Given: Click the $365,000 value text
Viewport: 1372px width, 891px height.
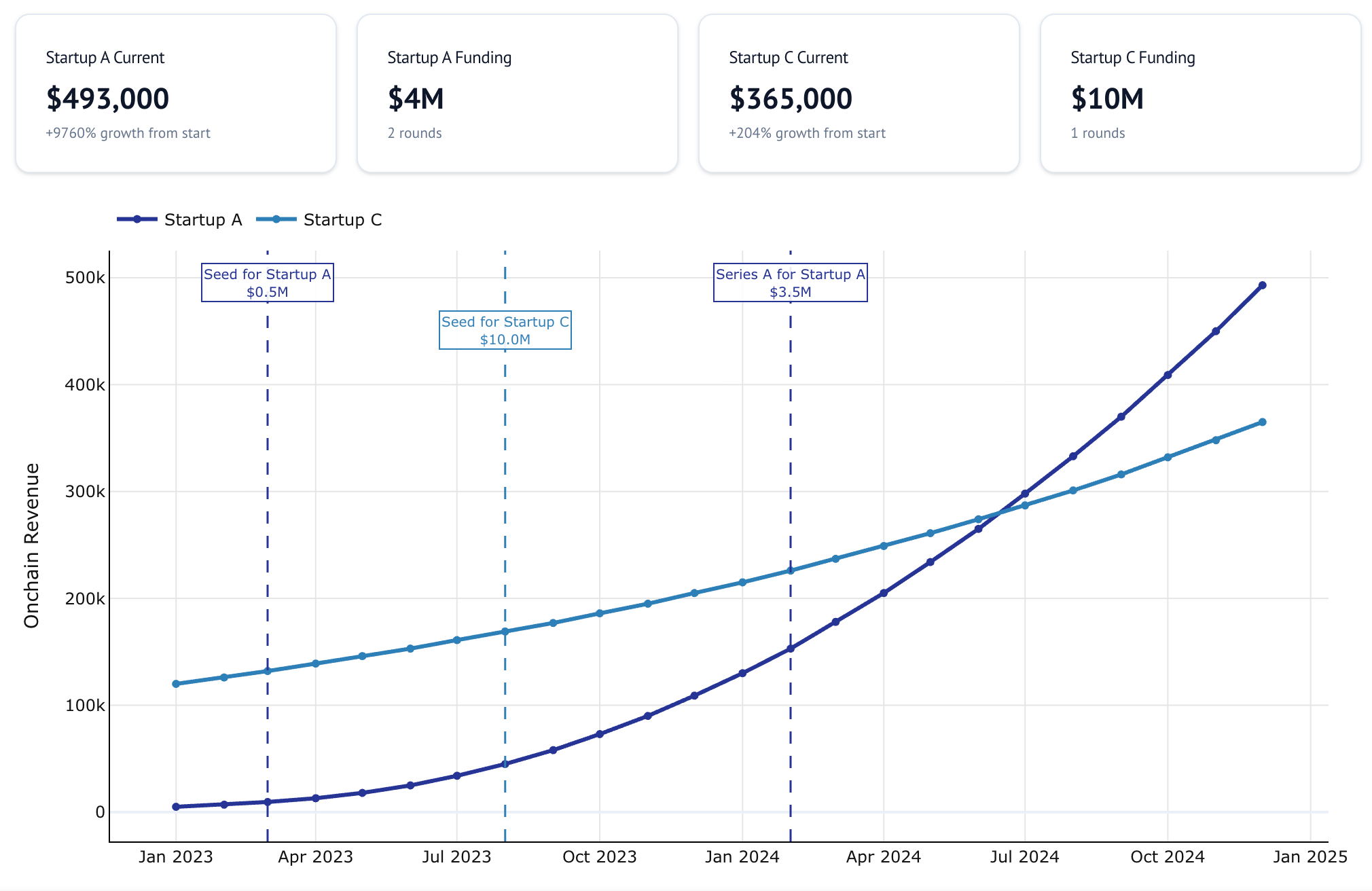Looking at the screenshot, I should (791, 99).
